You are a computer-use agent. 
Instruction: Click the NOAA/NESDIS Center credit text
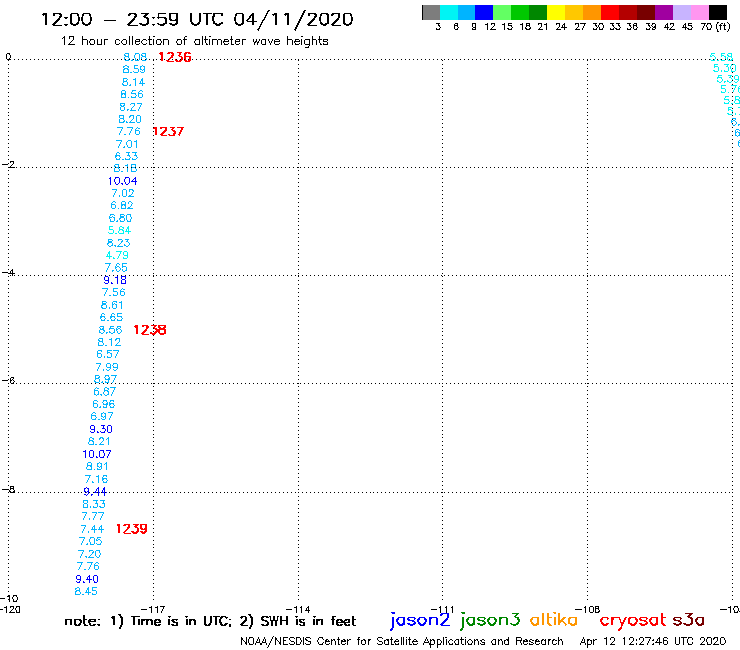(402, 642)
